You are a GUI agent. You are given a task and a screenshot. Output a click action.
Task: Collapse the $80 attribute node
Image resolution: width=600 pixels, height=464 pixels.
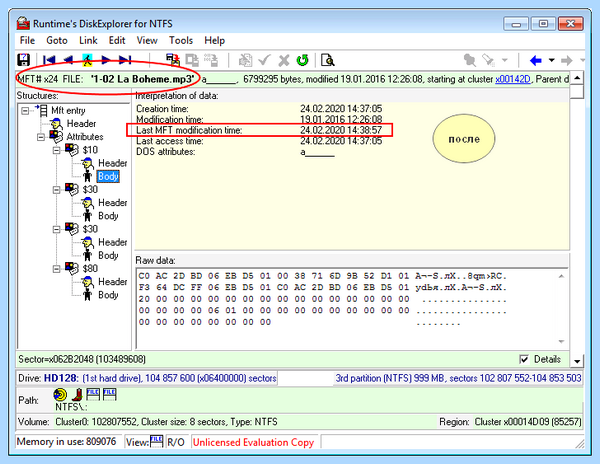pyautogui.click(x=56, y=269)
